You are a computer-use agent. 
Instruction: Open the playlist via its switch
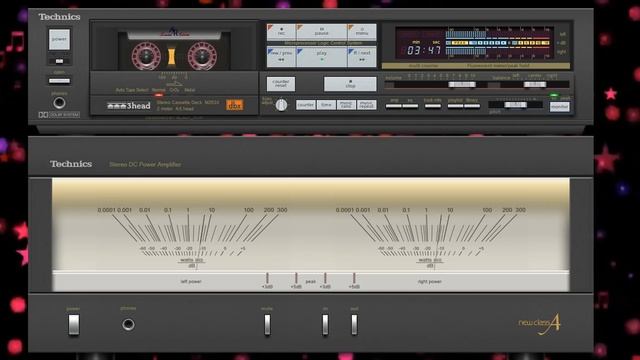click(x=455, y=106)
